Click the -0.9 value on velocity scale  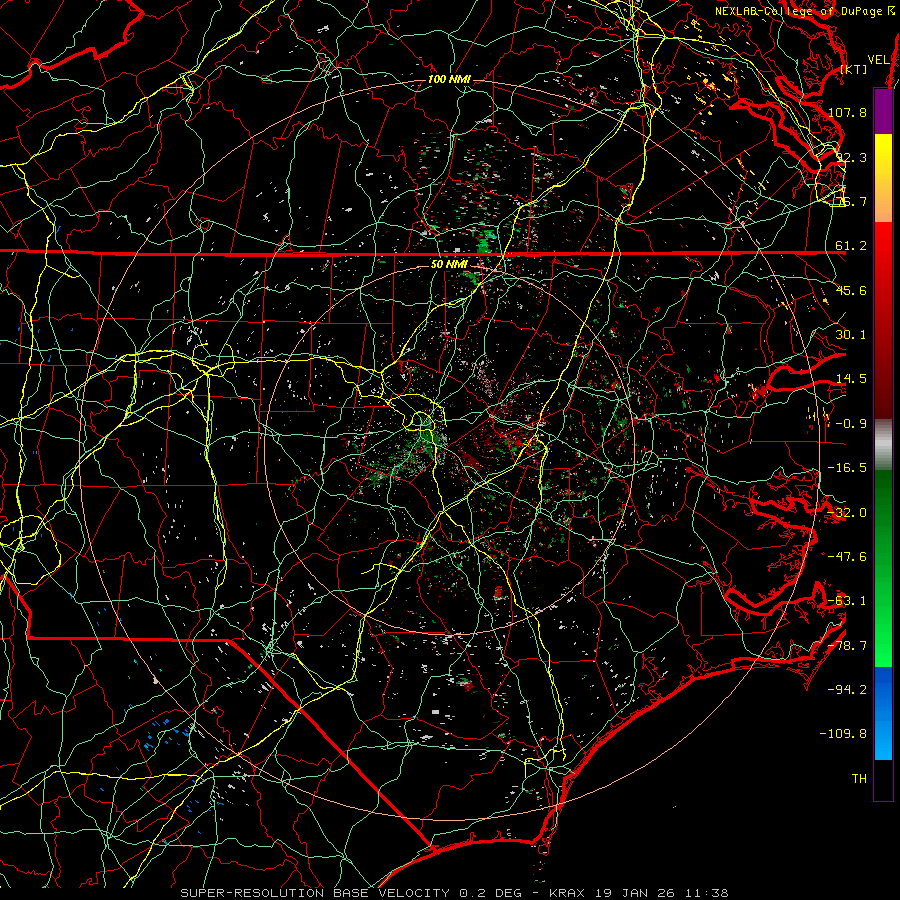pos(851,424)
